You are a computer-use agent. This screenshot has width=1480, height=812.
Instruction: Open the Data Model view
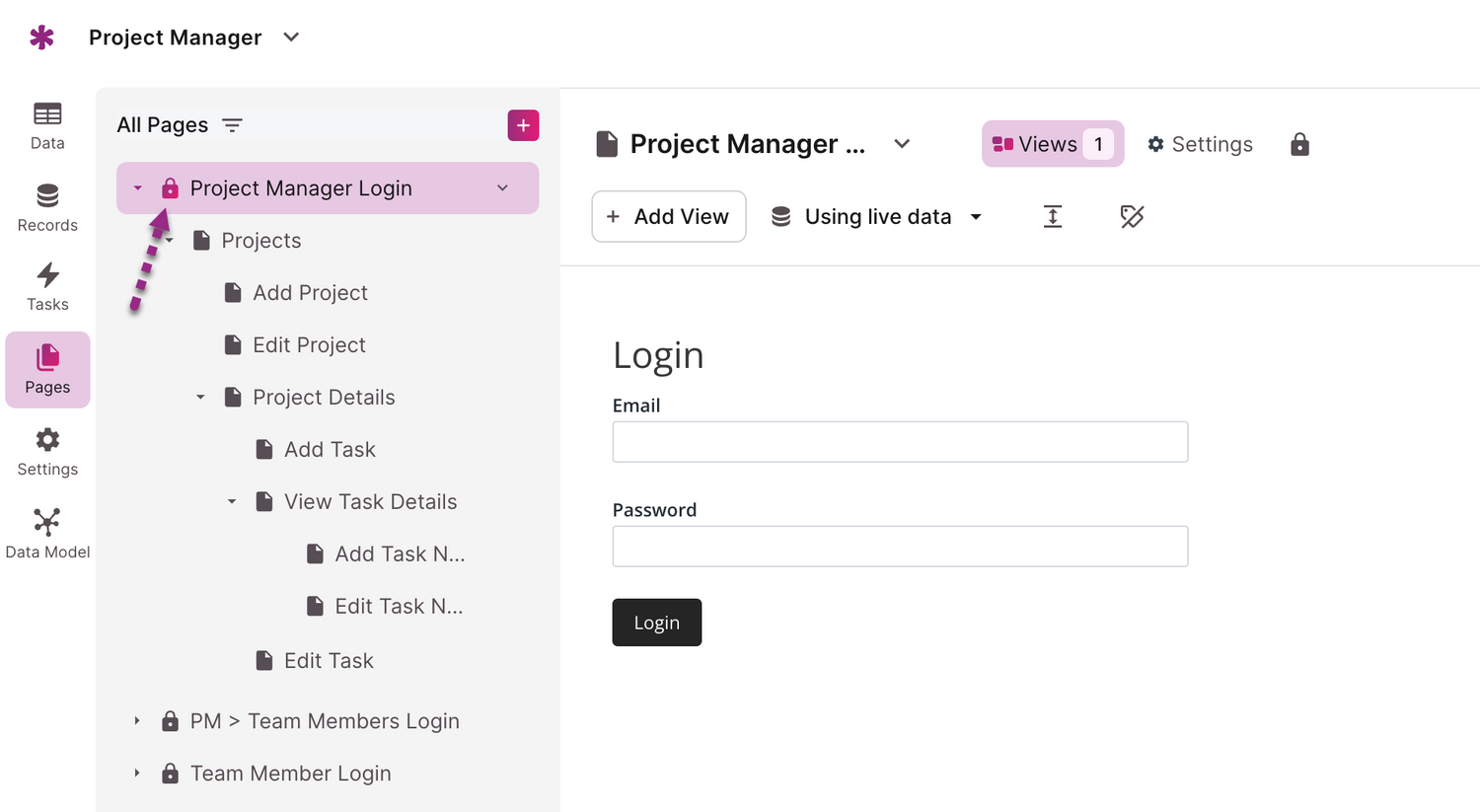47,533
